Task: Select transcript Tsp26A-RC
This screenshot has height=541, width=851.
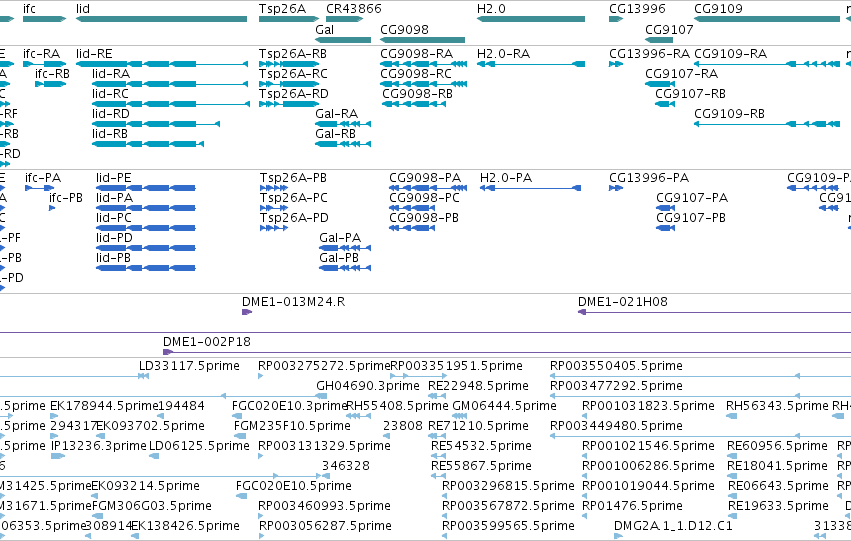Action: [289, 84]
